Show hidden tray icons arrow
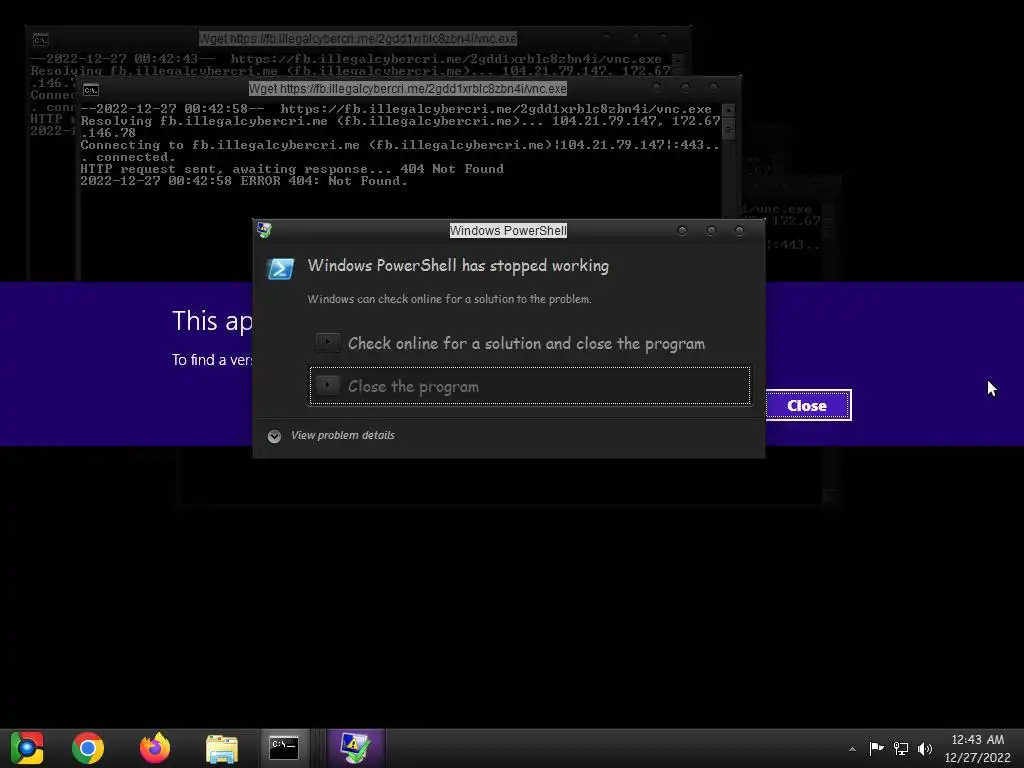 point(852,749)
